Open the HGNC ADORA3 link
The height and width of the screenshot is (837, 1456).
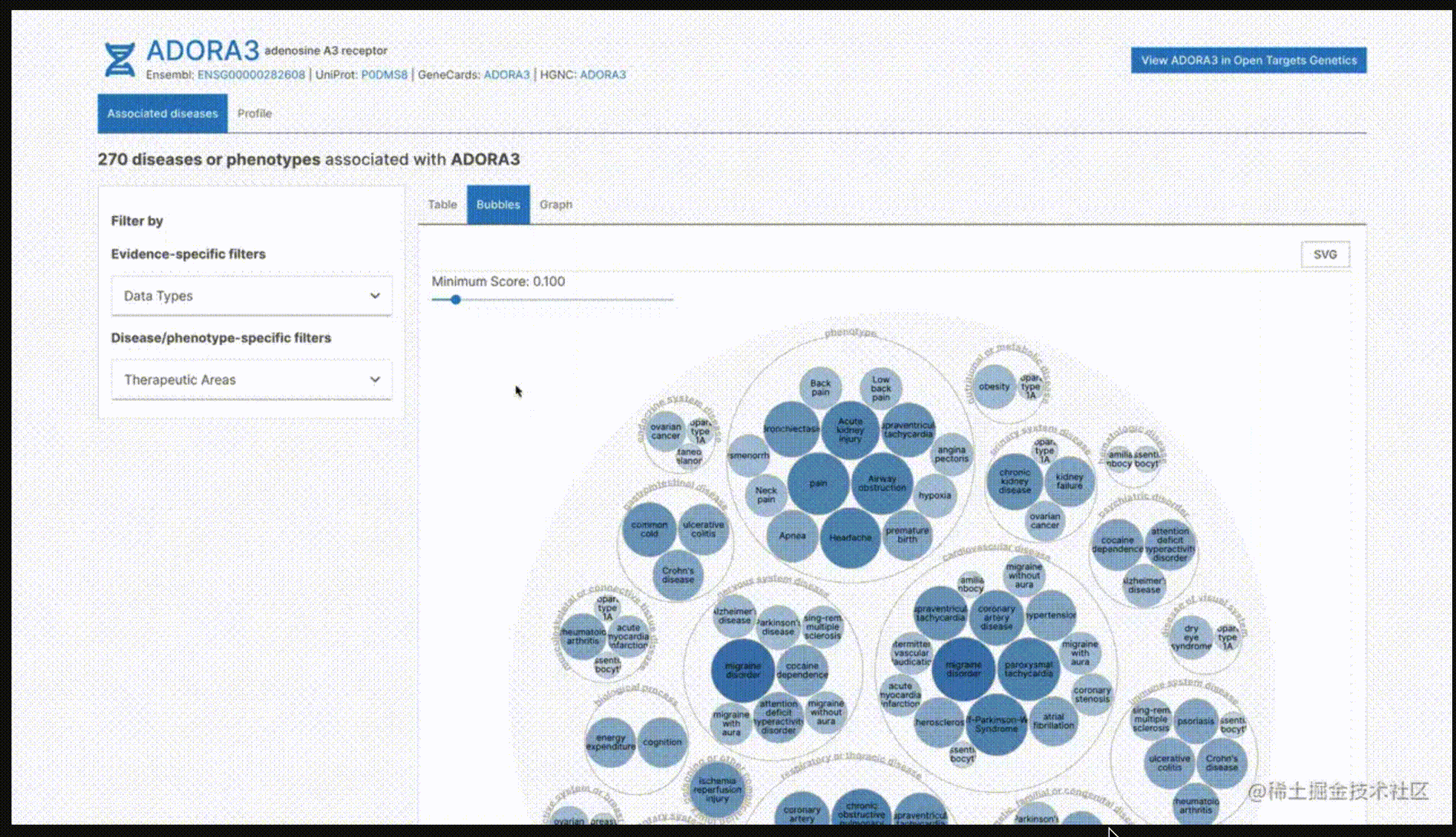(x=602, y=75)
